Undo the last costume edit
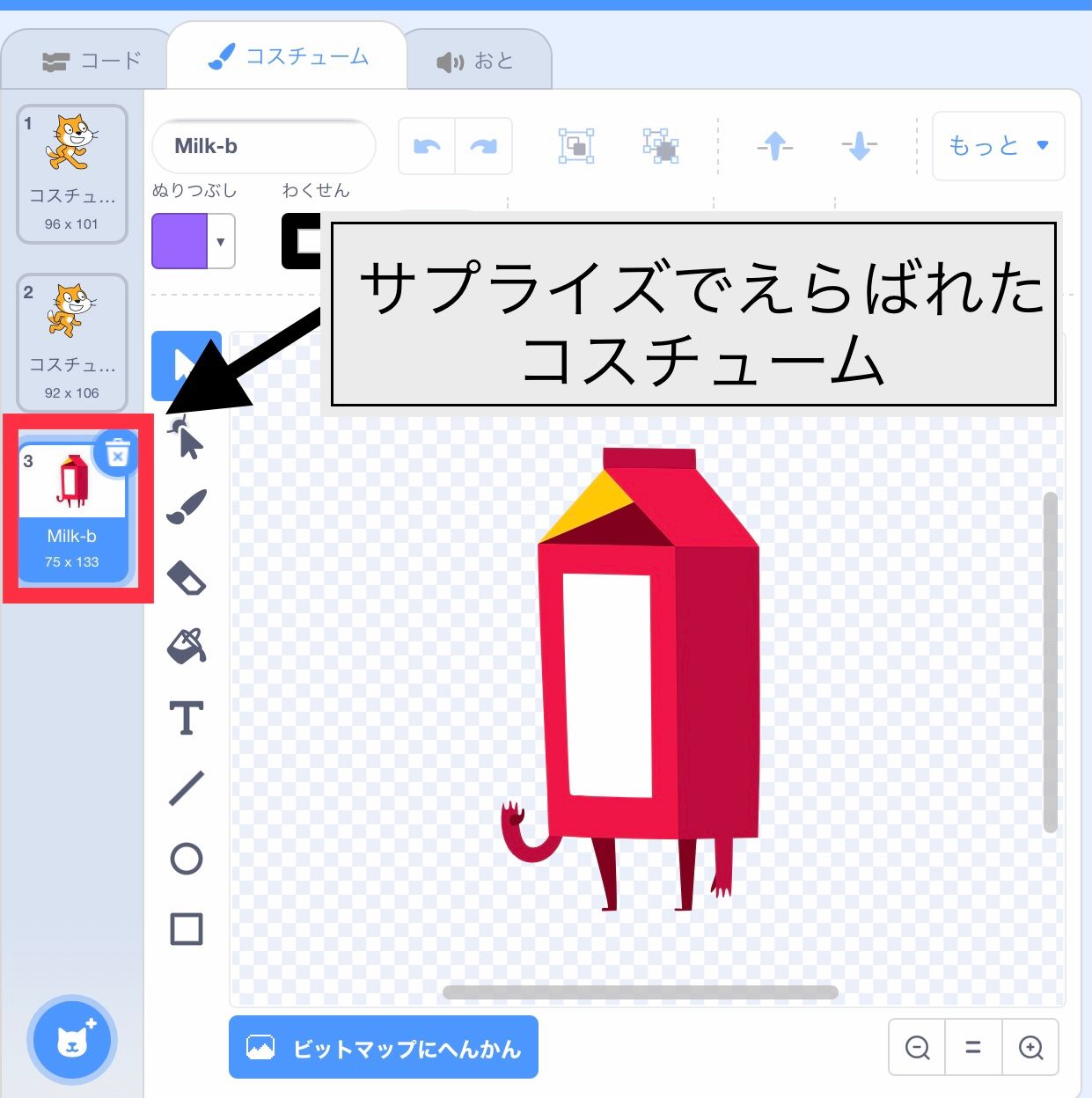1092x1098 pixels. pos(427,146)
